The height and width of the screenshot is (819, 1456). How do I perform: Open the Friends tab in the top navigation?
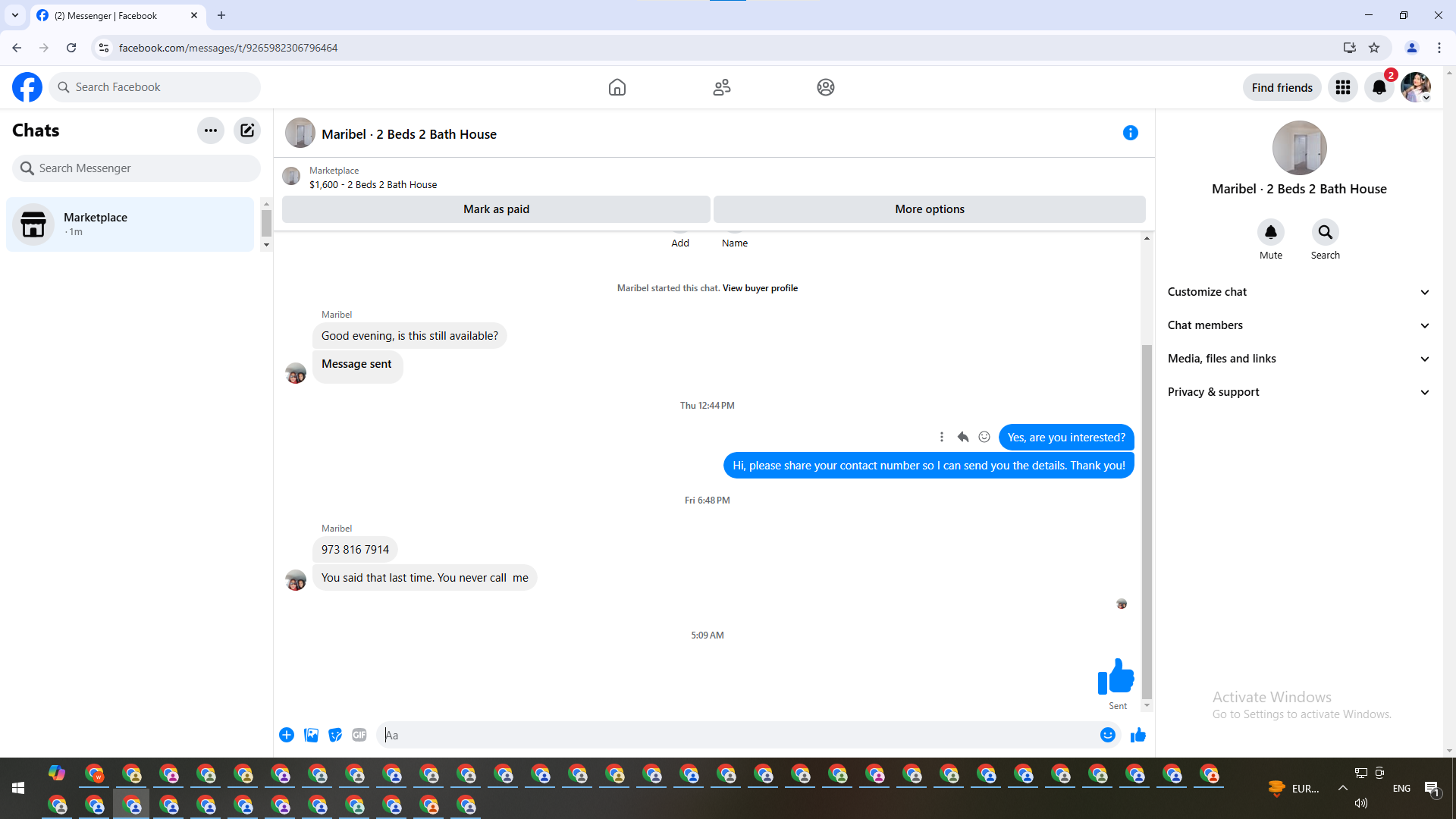pyautogui.click(x=721, y=87)
